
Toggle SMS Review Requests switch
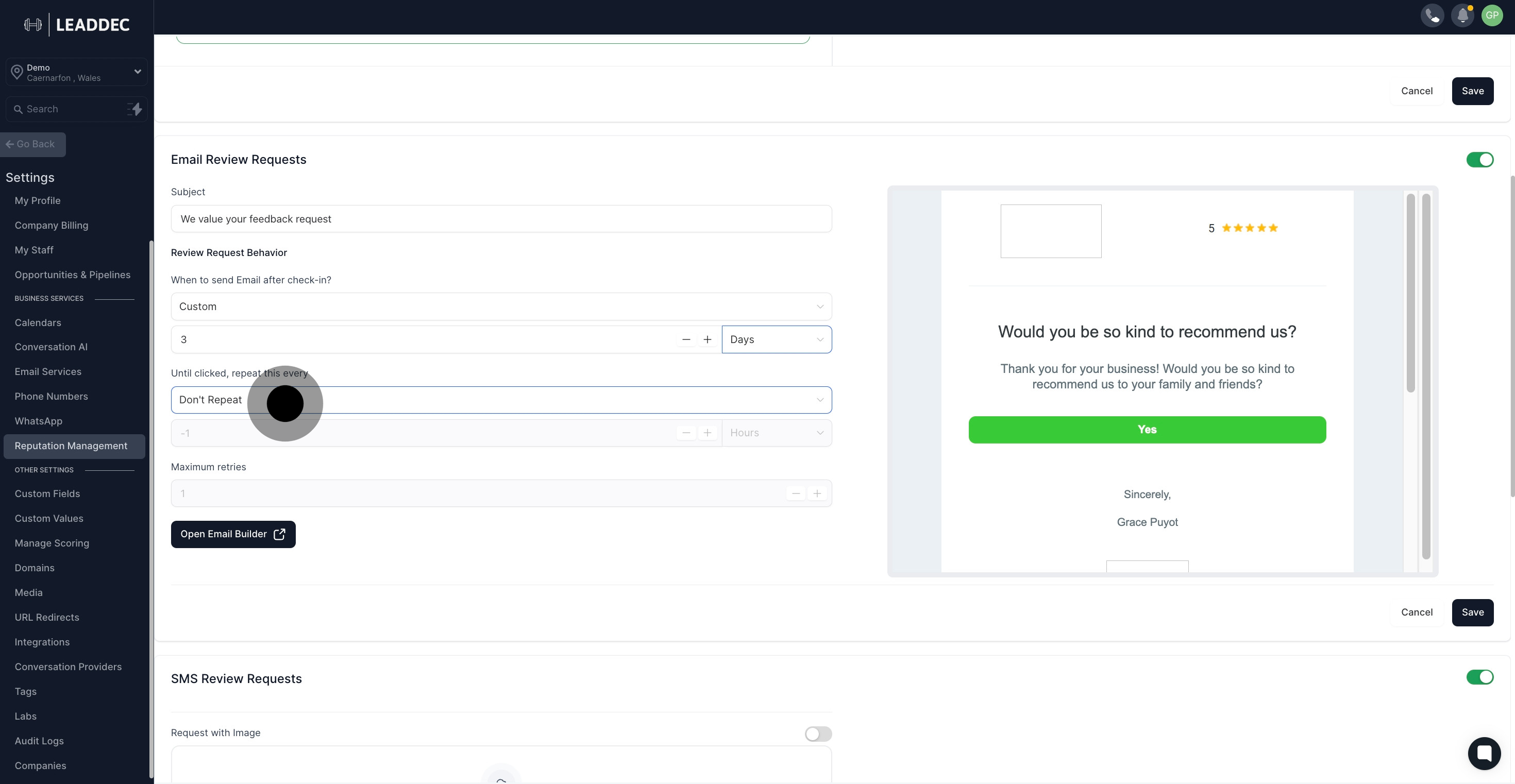click(1480, 677)
